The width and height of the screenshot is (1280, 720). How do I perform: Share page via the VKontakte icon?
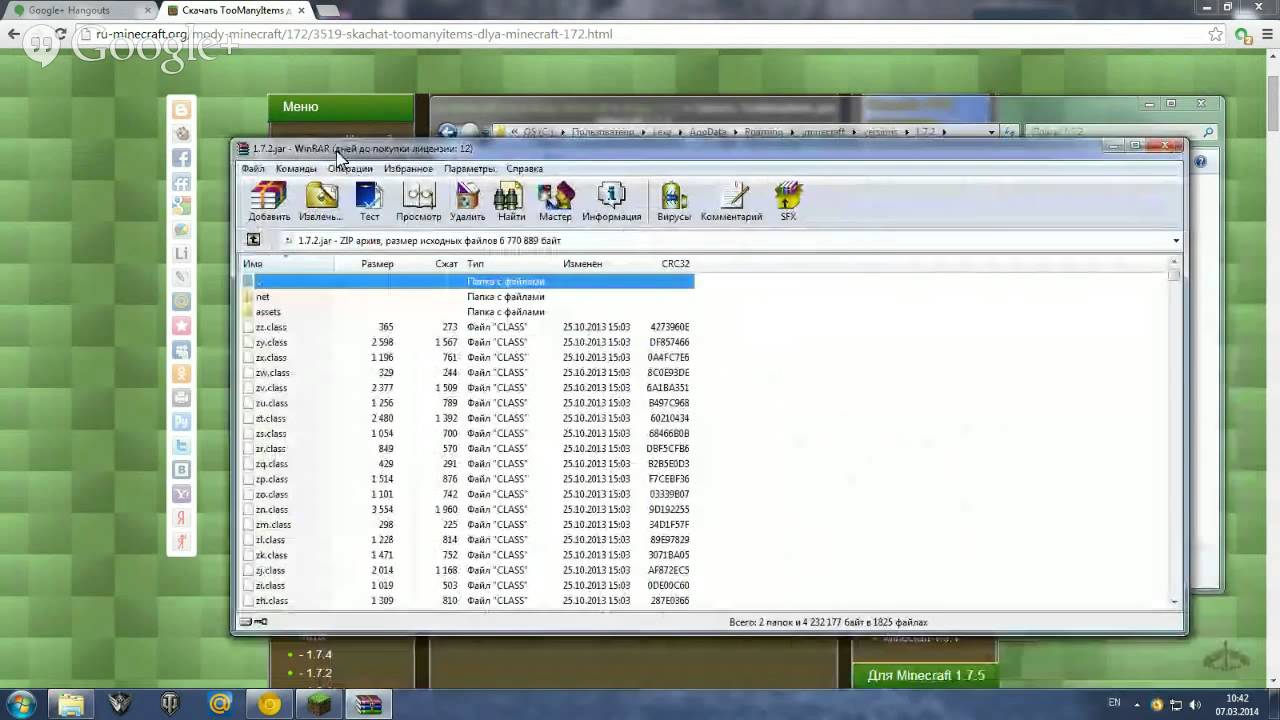coord(182,470)
